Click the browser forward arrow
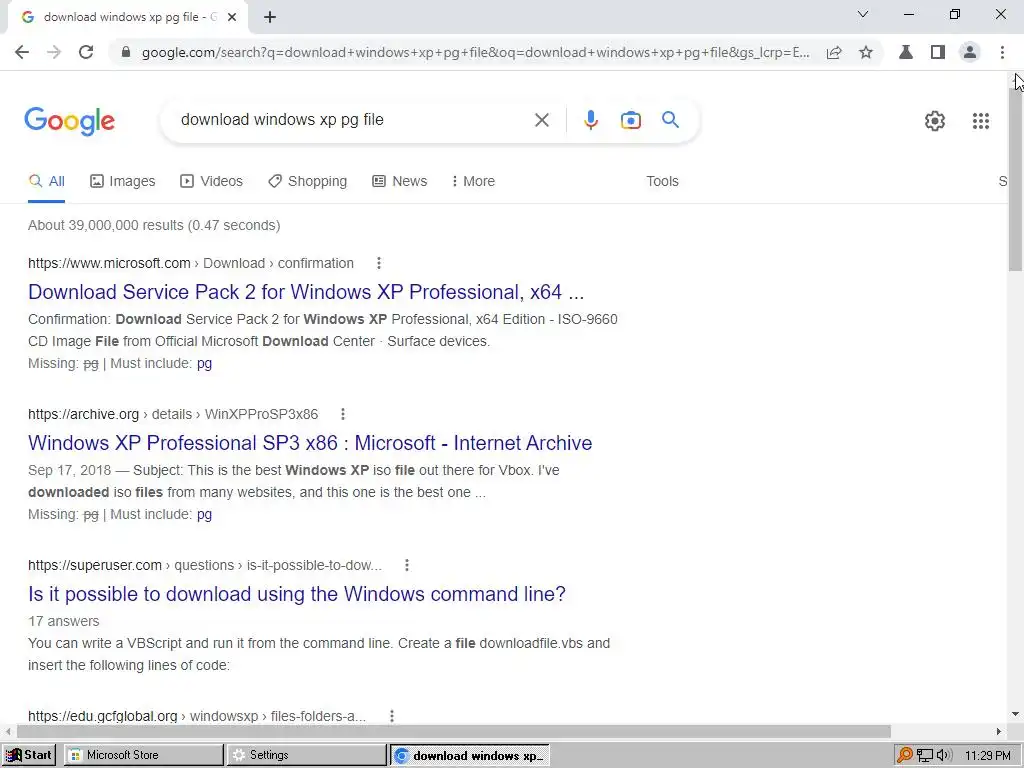Image resolution: width=1024 pixels, height=768 pixels. tap(54, 52)
